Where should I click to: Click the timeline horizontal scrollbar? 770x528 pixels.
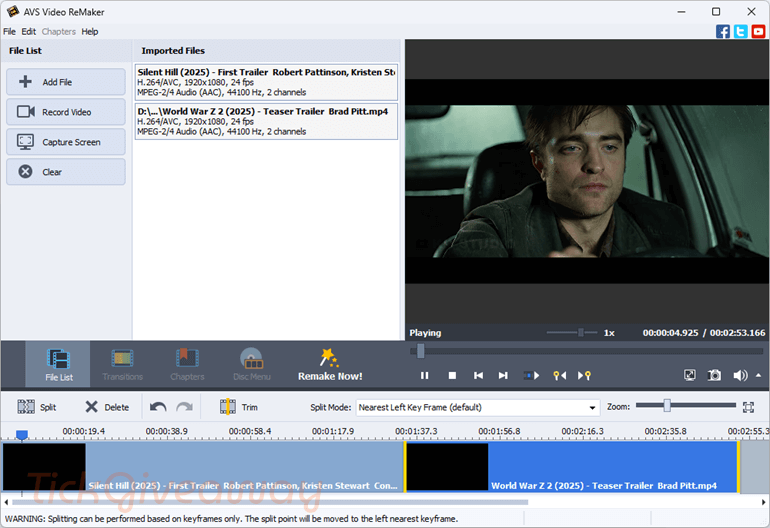click(270, 502)
